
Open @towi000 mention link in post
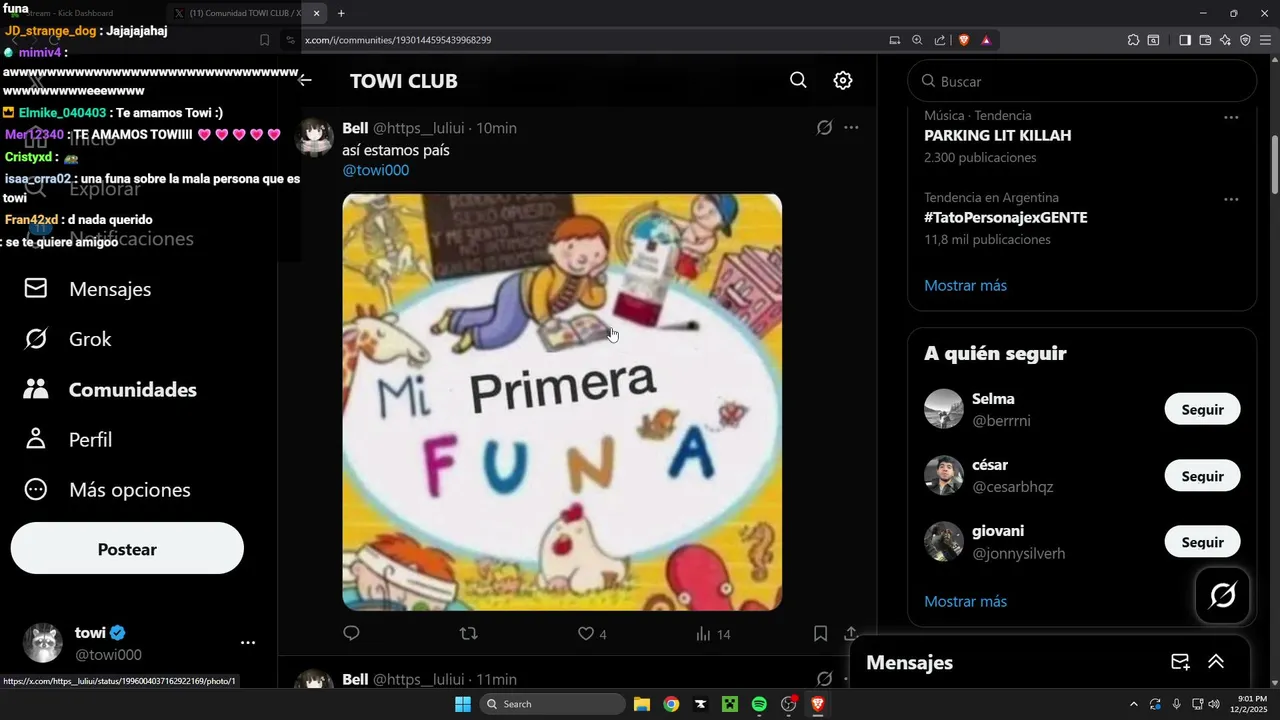(x=376, y=170)
